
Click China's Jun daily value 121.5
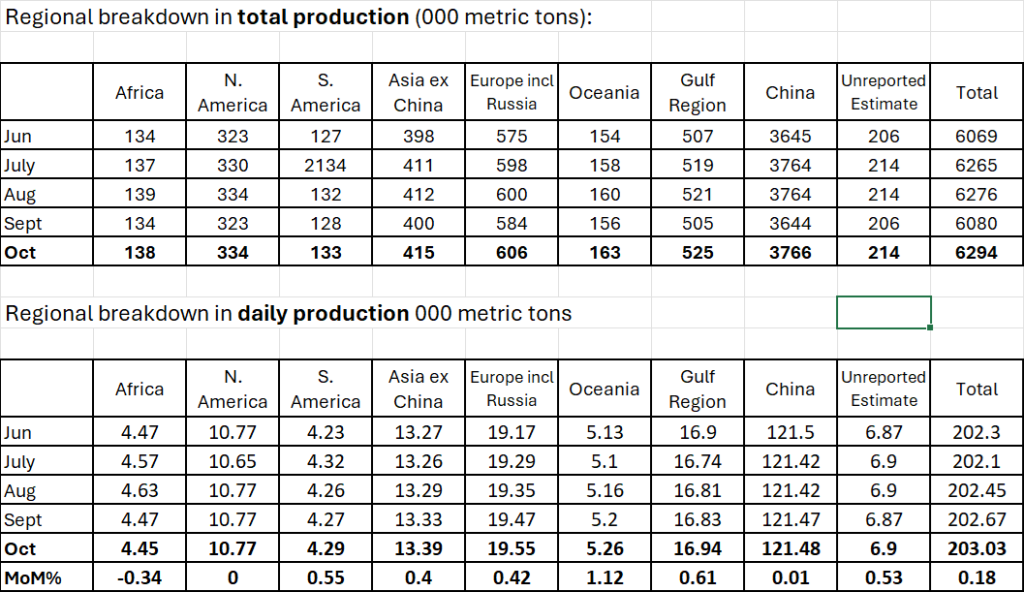pos(790,432)
